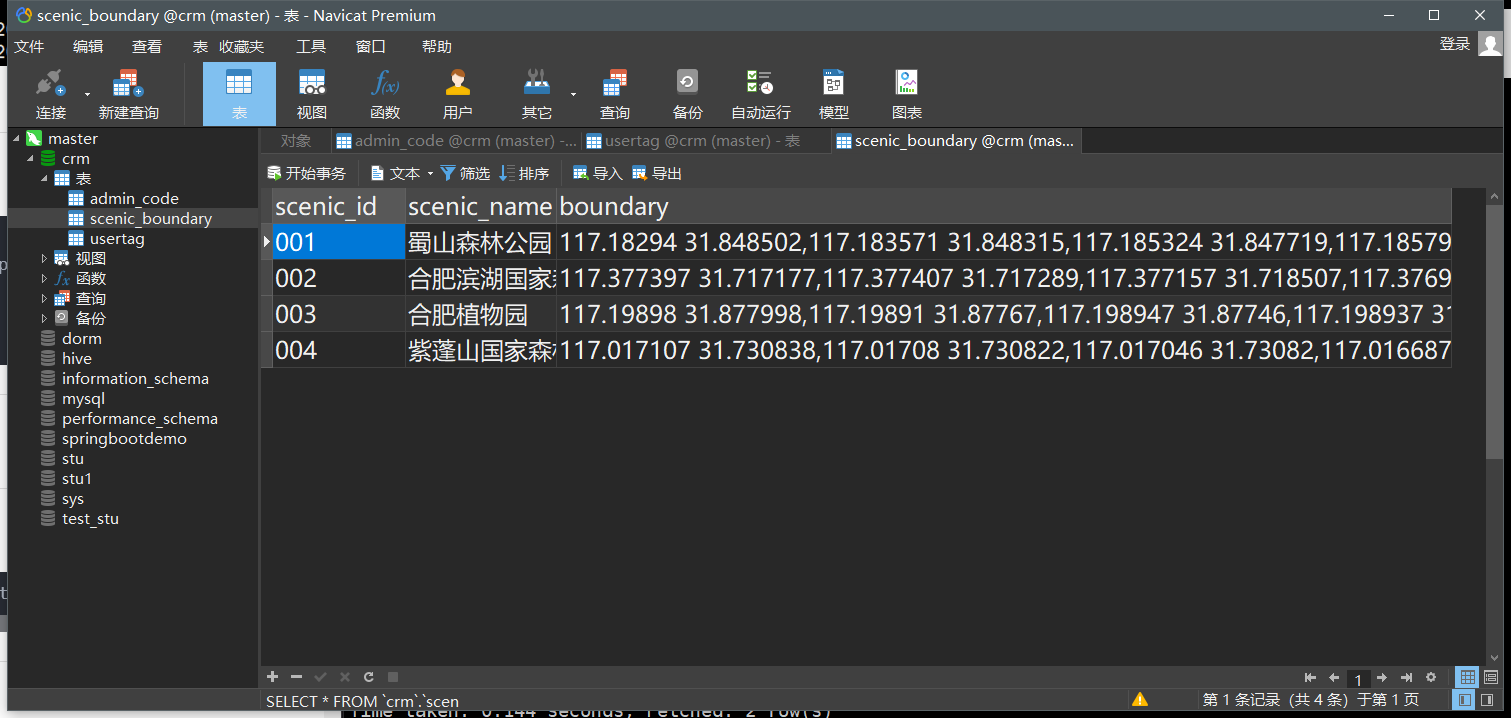
Task: Open the page settings gear icon
Action: point(1431,677)
